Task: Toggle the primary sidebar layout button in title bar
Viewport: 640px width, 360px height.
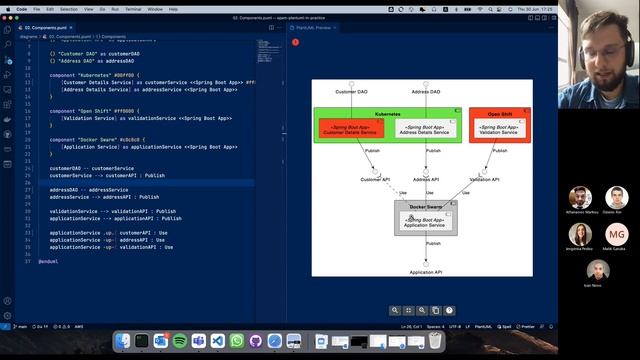Action: click(x=531, y=18)
